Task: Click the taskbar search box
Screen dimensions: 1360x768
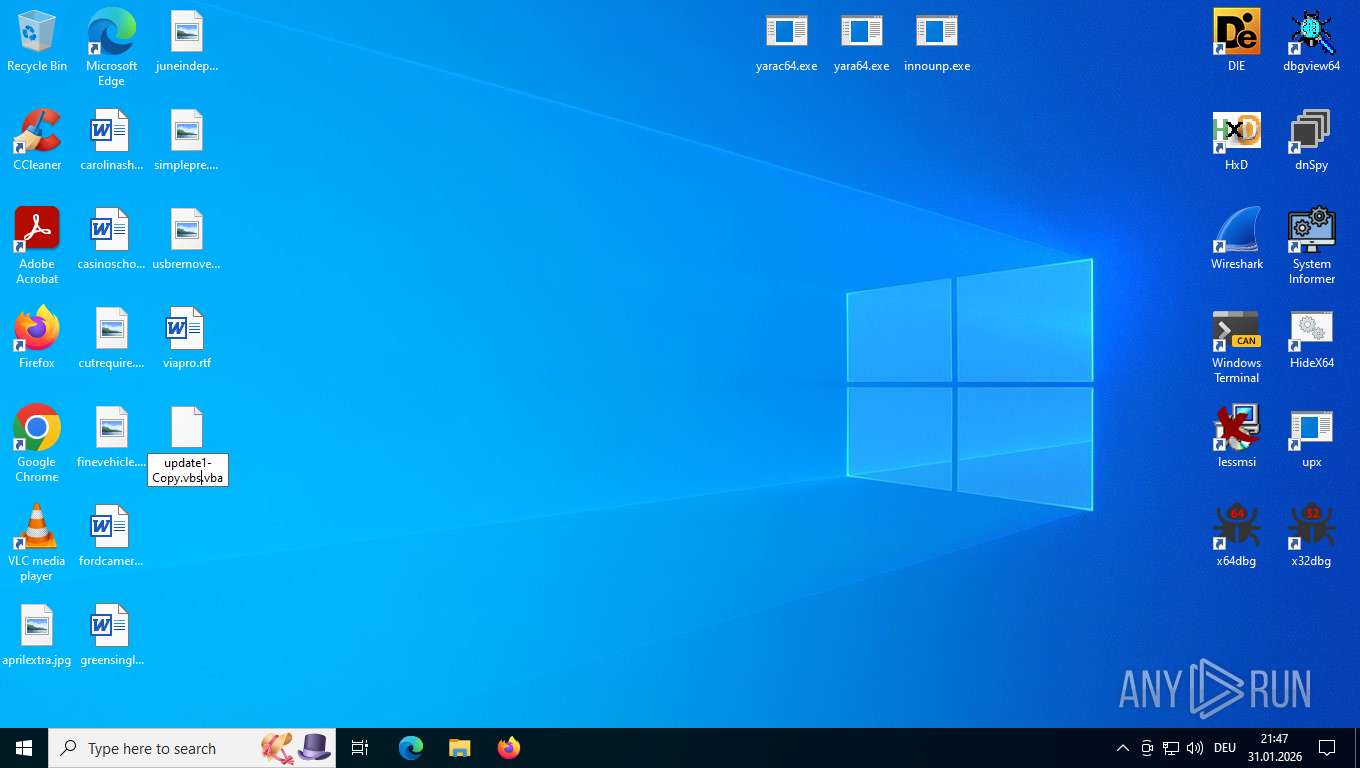Action: tap(192, 748)
